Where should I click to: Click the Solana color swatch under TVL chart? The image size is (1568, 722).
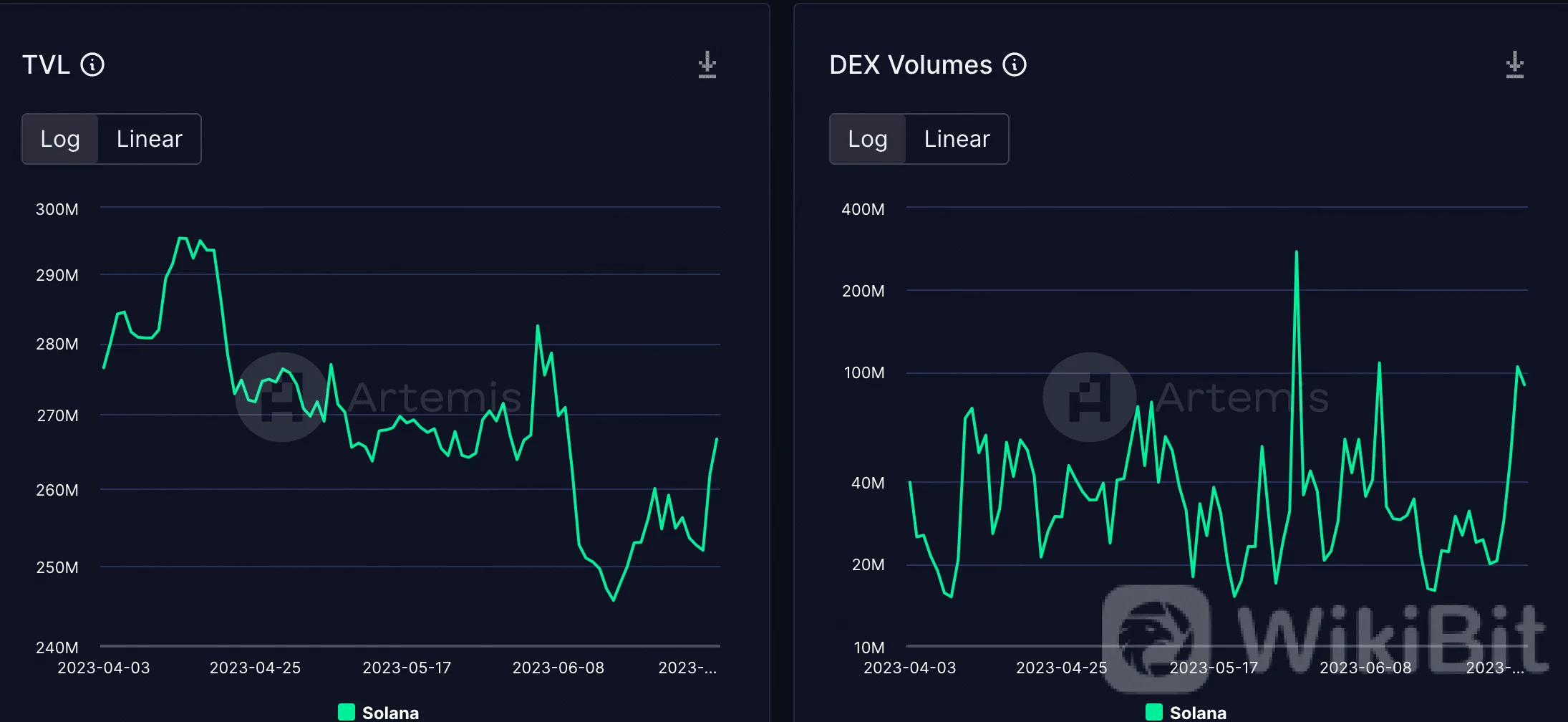click(x=347, y=712)
